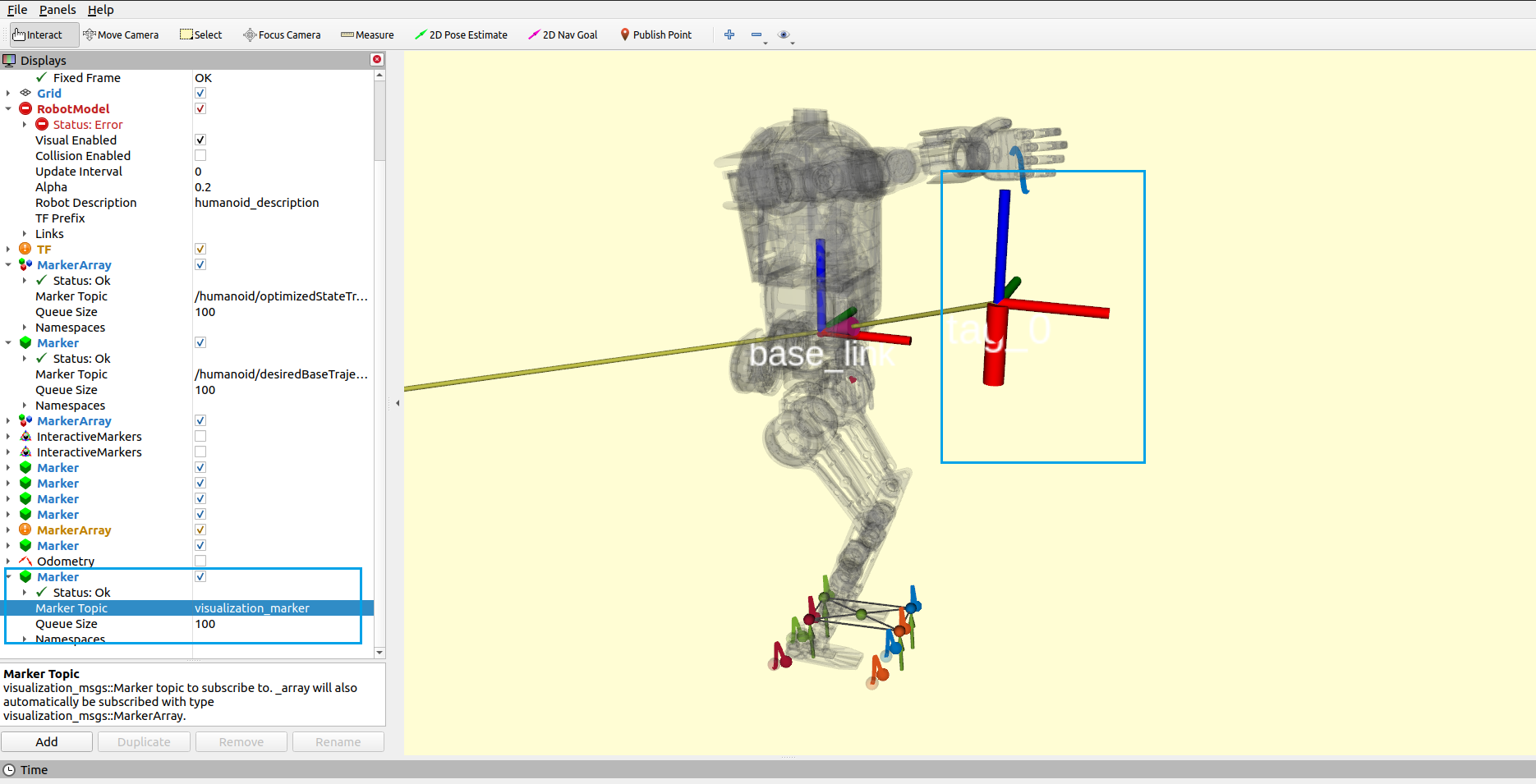Activate the 2D Nav Goal tool
Image resolution: width=1536 pixels, height=784 pixels.
[563, 34]
